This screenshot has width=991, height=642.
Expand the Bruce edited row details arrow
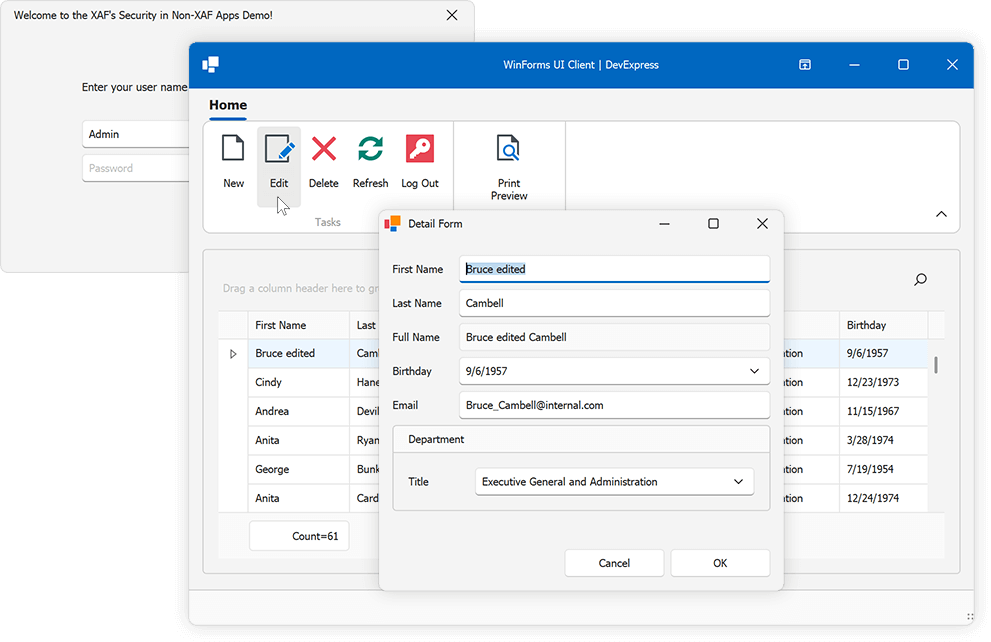(232, 353)
